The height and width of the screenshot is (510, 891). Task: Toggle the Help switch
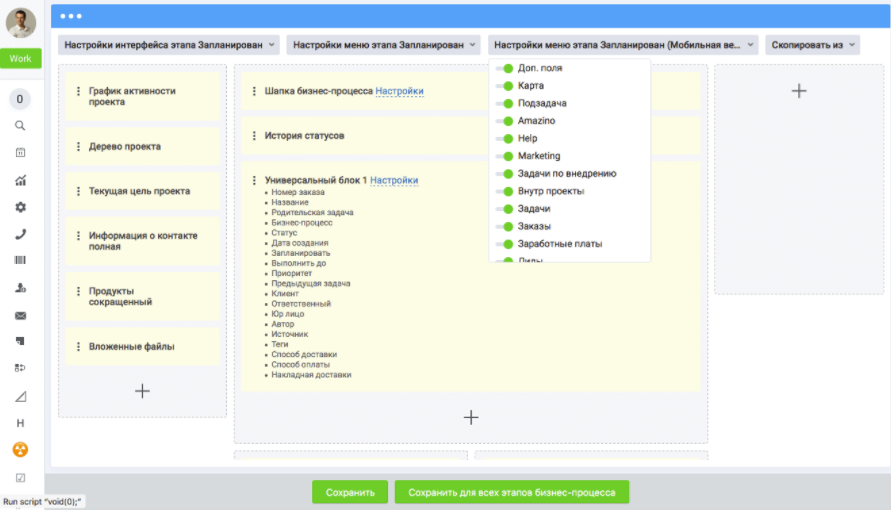tap(505, 139)
